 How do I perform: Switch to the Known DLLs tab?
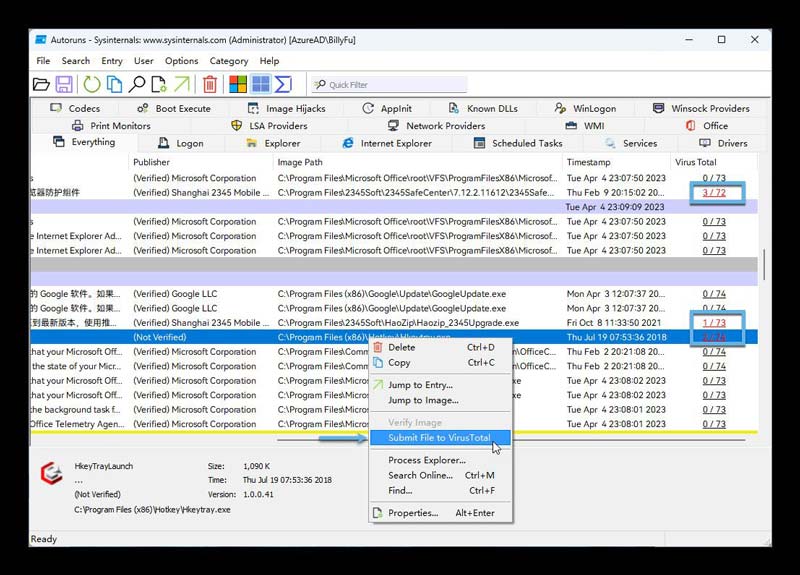pyautogui.click(x=483, y=108)
